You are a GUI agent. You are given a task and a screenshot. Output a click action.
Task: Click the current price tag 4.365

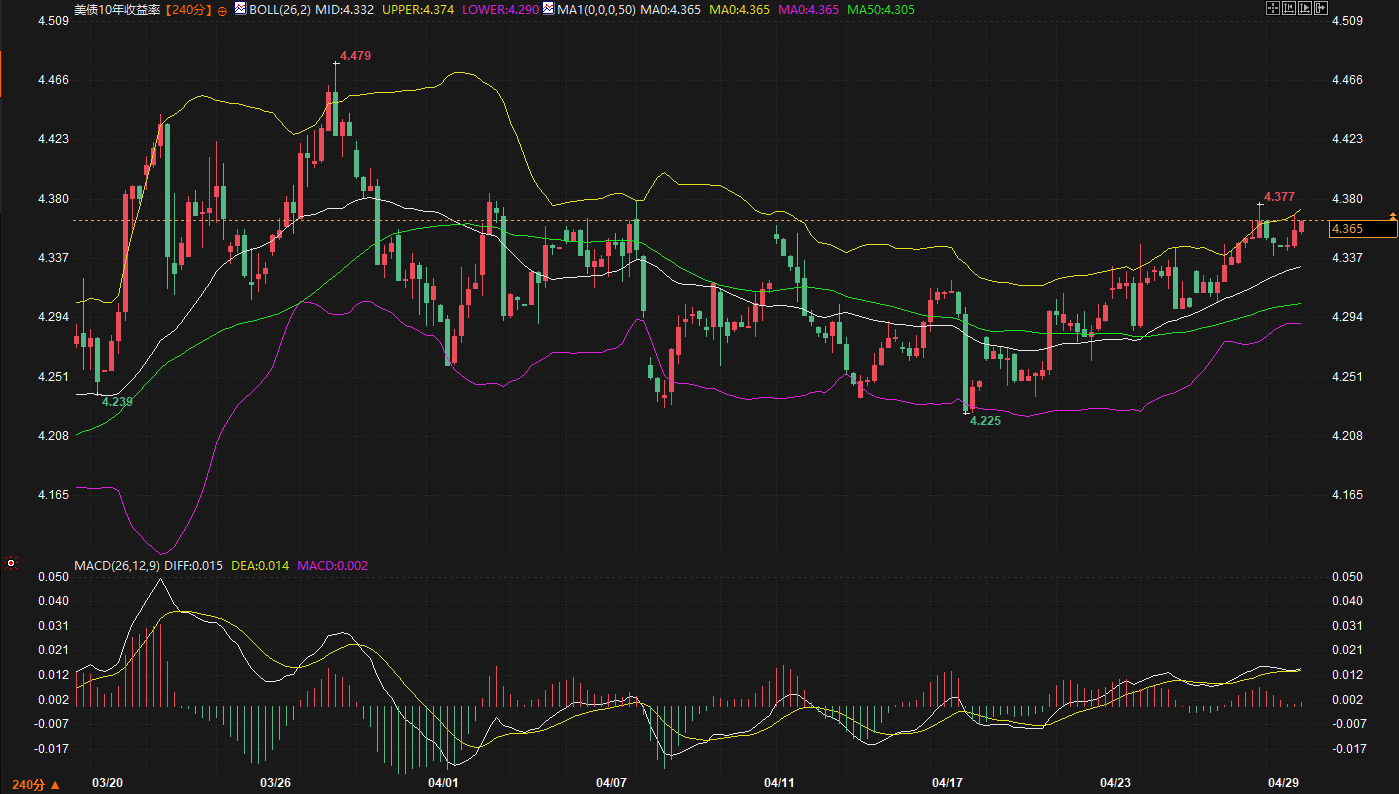[x=1360, y=229]
